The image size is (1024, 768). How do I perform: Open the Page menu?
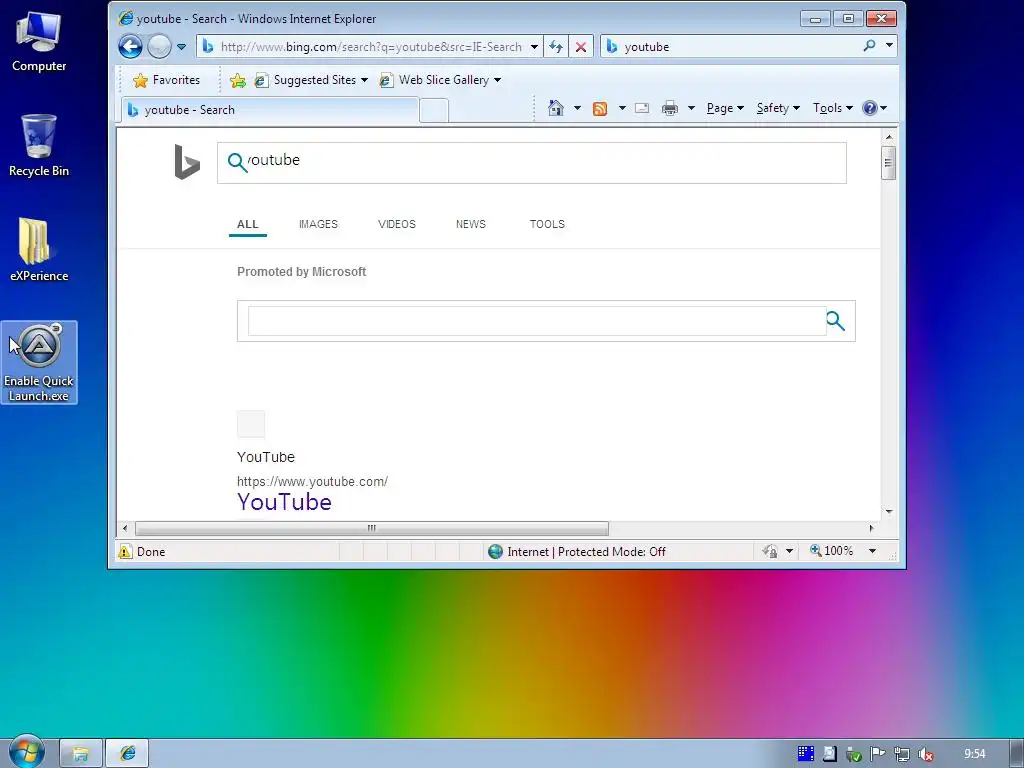(725, 108)
